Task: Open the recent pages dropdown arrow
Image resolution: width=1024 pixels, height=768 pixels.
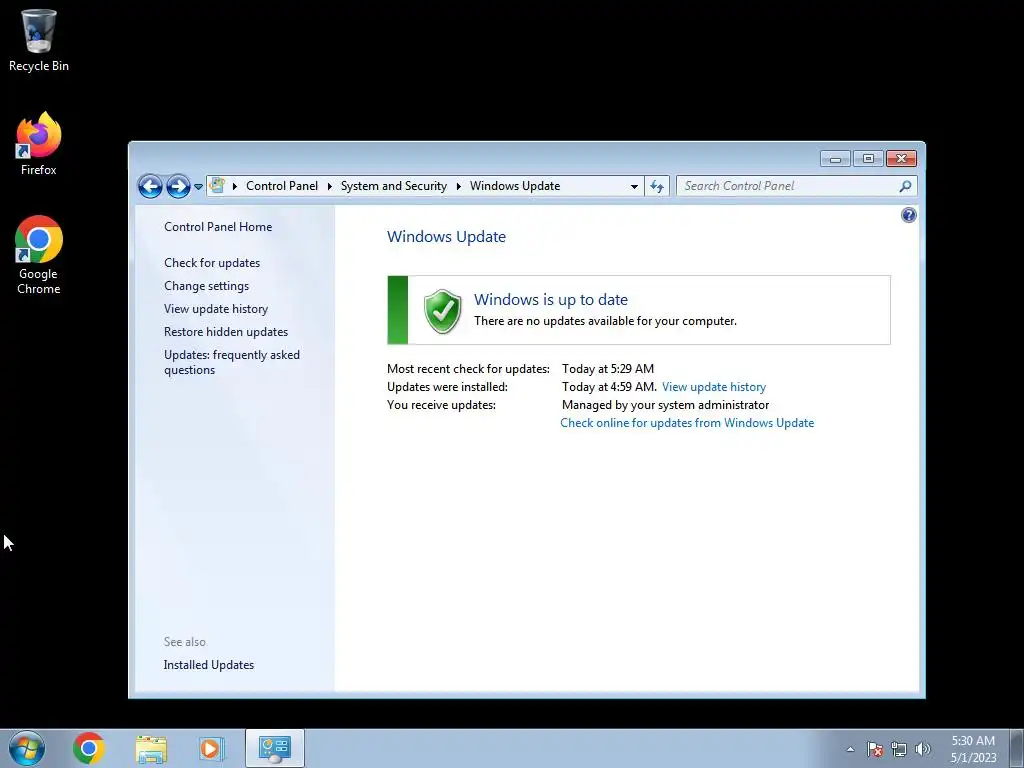Action: tap(198, 187)
